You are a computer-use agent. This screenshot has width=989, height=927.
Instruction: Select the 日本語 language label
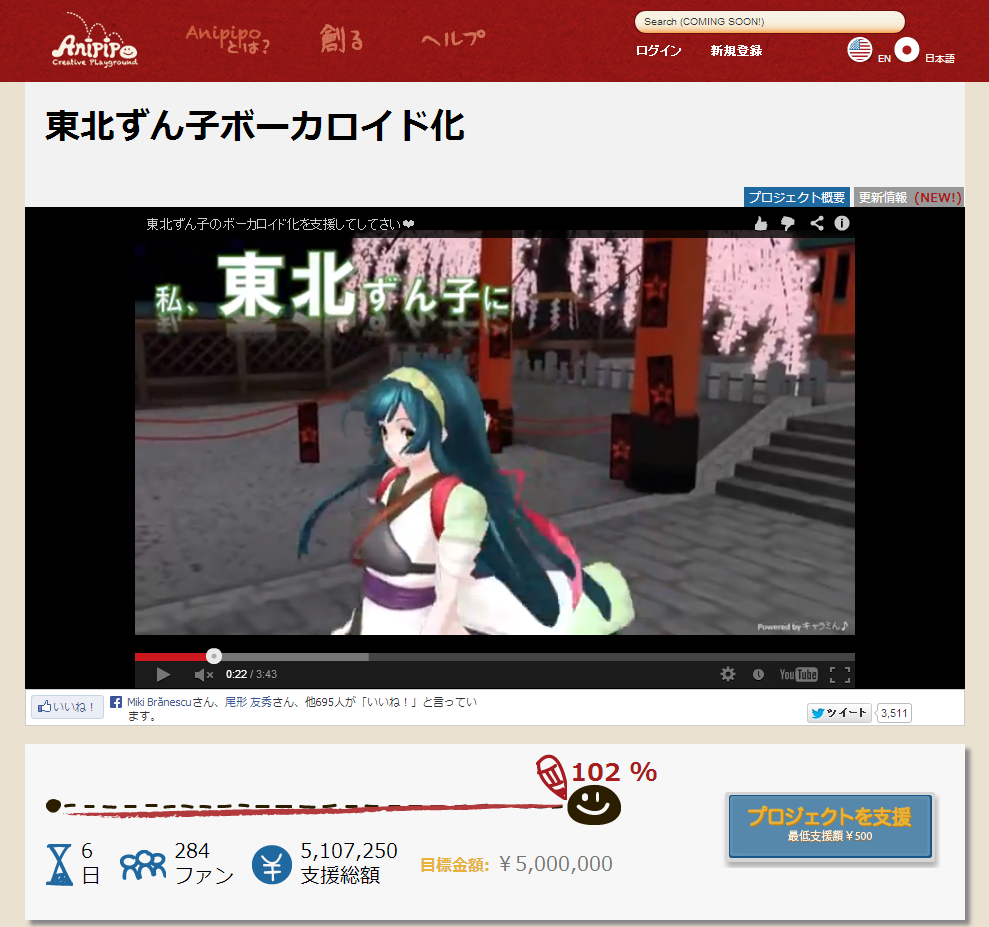(x=940, y=58)
